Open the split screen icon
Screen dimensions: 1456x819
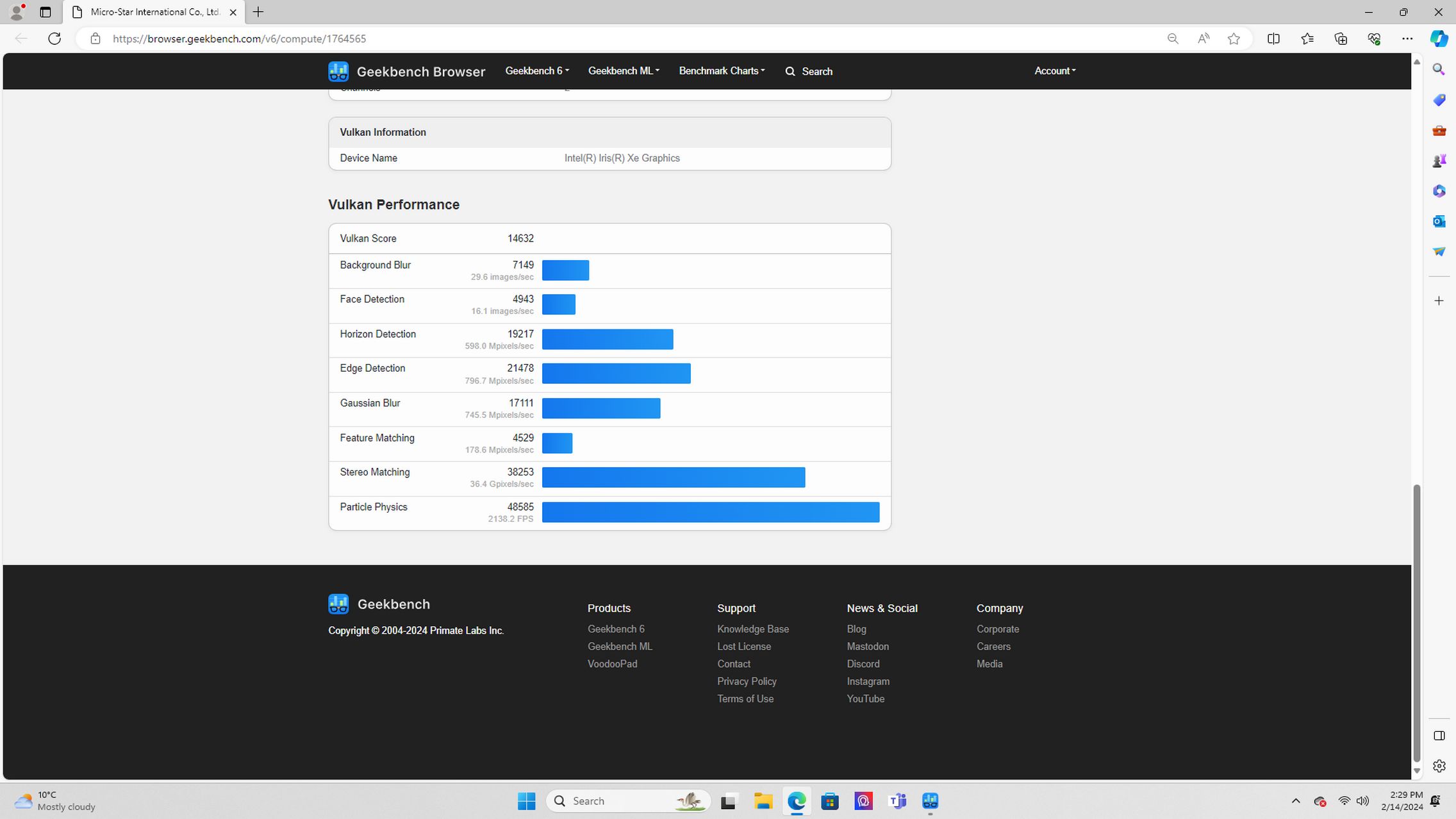[x=1273, y=38]
